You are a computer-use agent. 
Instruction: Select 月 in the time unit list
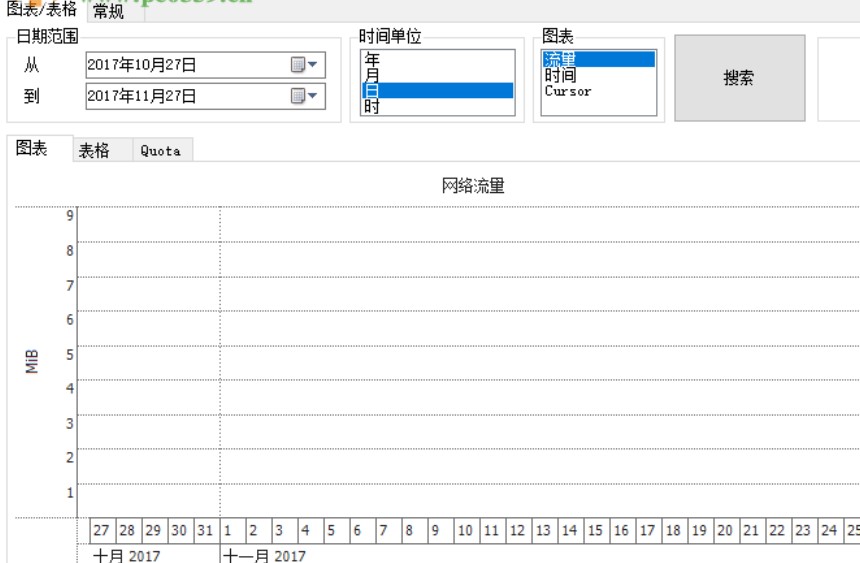pos(437,75)
